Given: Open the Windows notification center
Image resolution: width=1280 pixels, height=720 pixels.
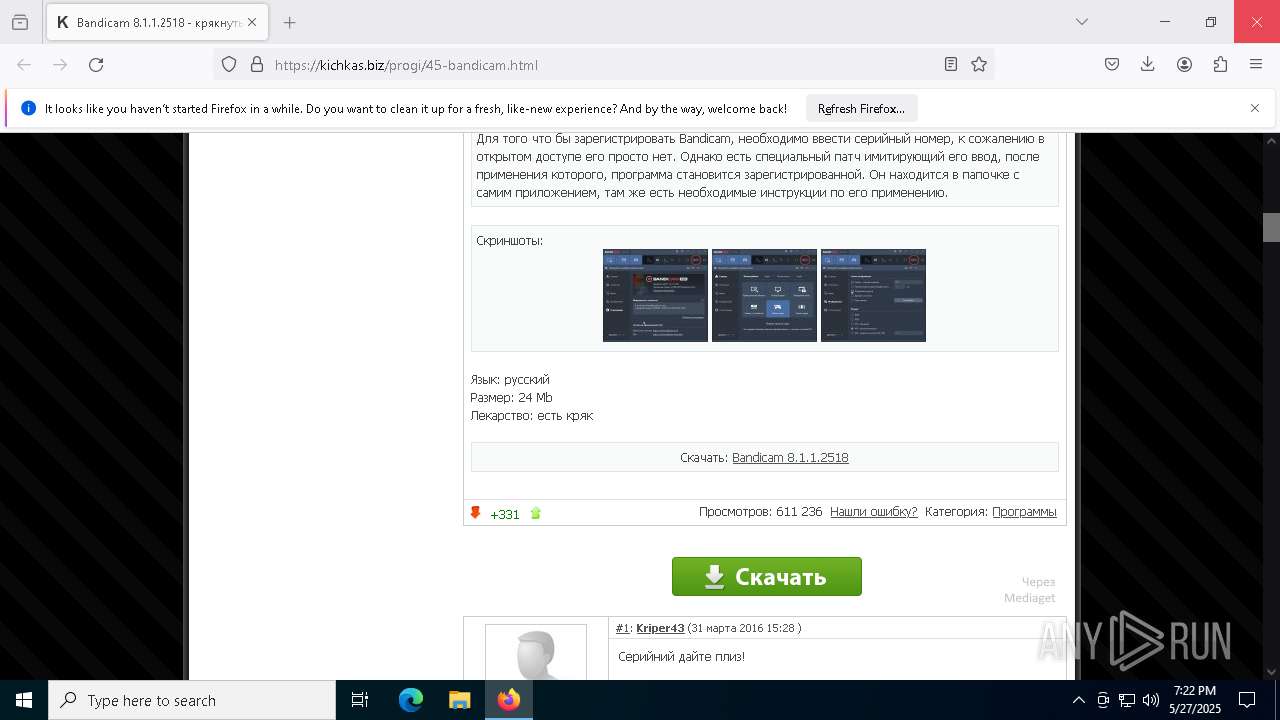Looking at the screenshot, I should 1247,700.
